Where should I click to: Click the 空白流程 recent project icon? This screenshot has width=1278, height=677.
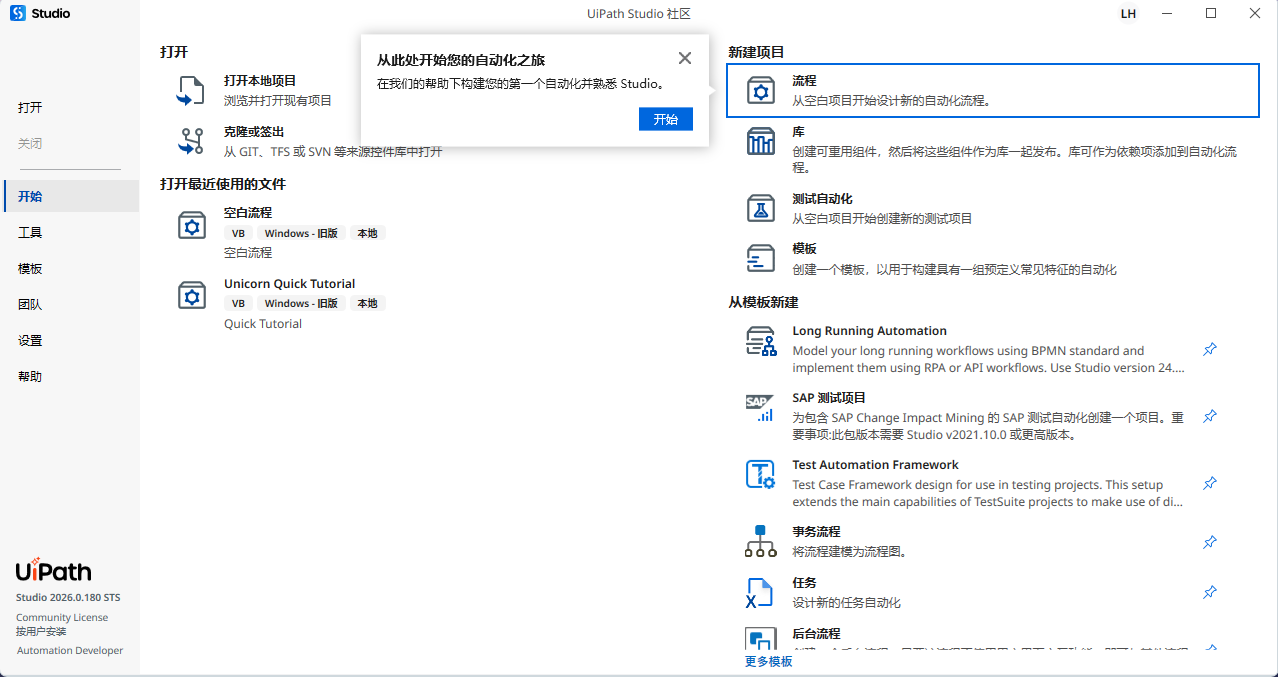[191, 225]
